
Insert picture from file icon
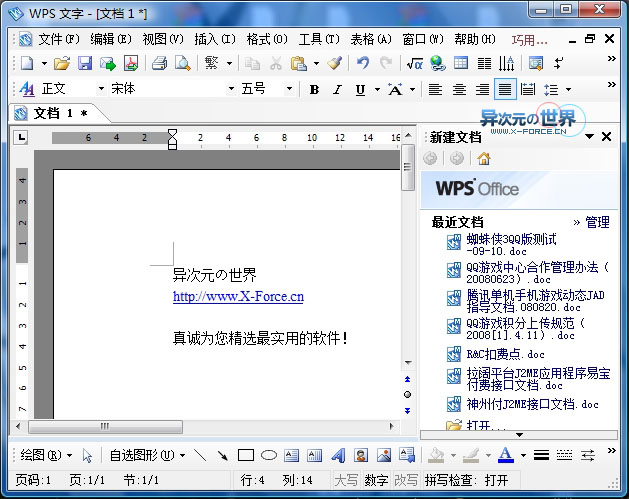coord(384,455)
